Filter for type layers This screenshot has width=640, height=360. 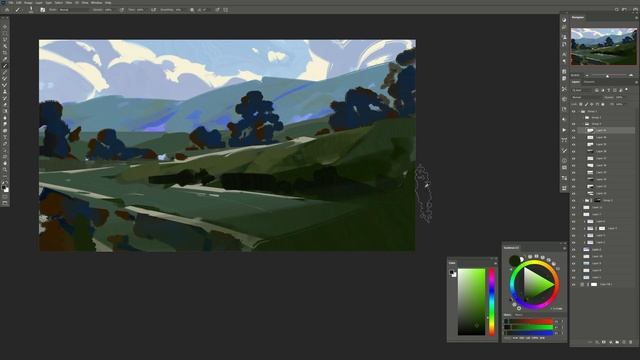point(609,91)
